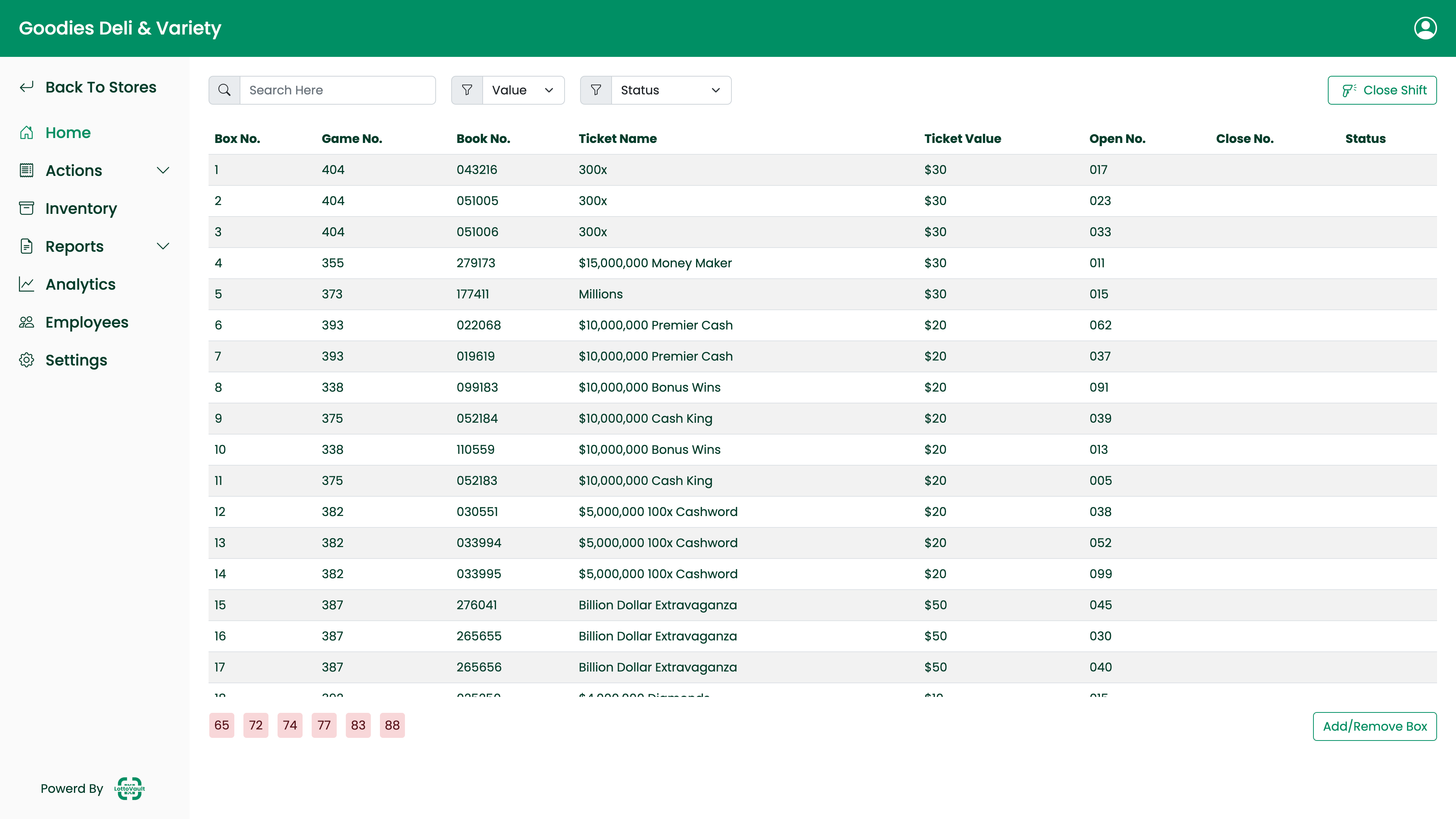
Task: Open the Value filter dropdown
Action: coord(523,91)
